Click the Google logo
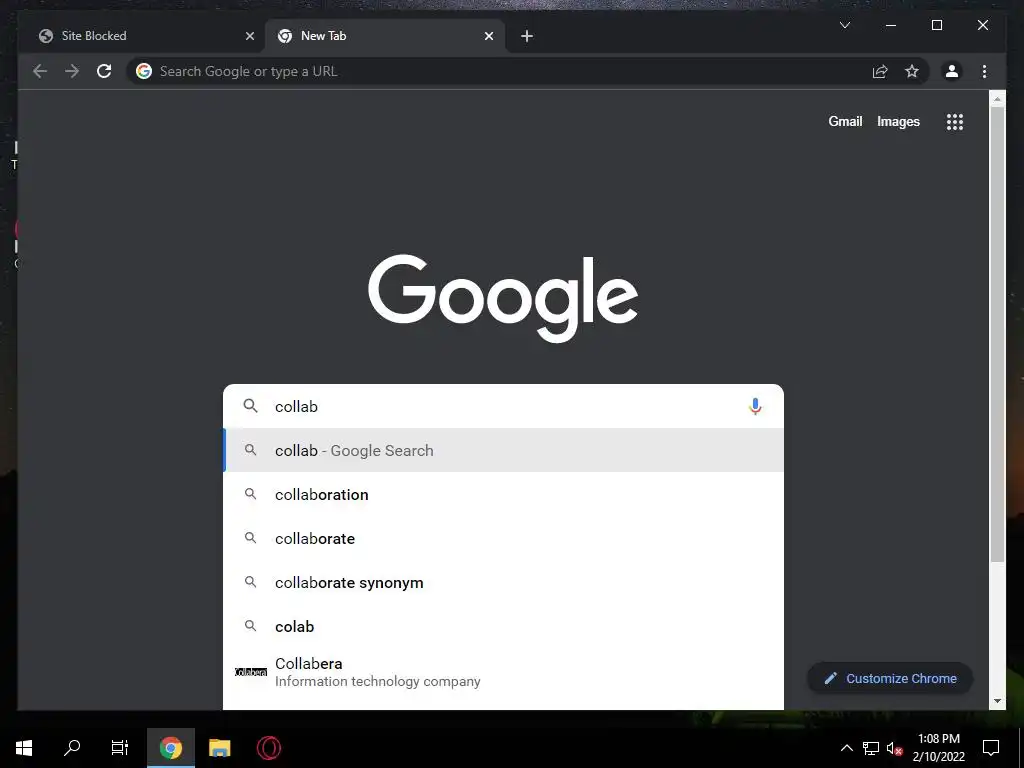The width and height of the screenshot is (1024, 768). (x=503, y=298)
